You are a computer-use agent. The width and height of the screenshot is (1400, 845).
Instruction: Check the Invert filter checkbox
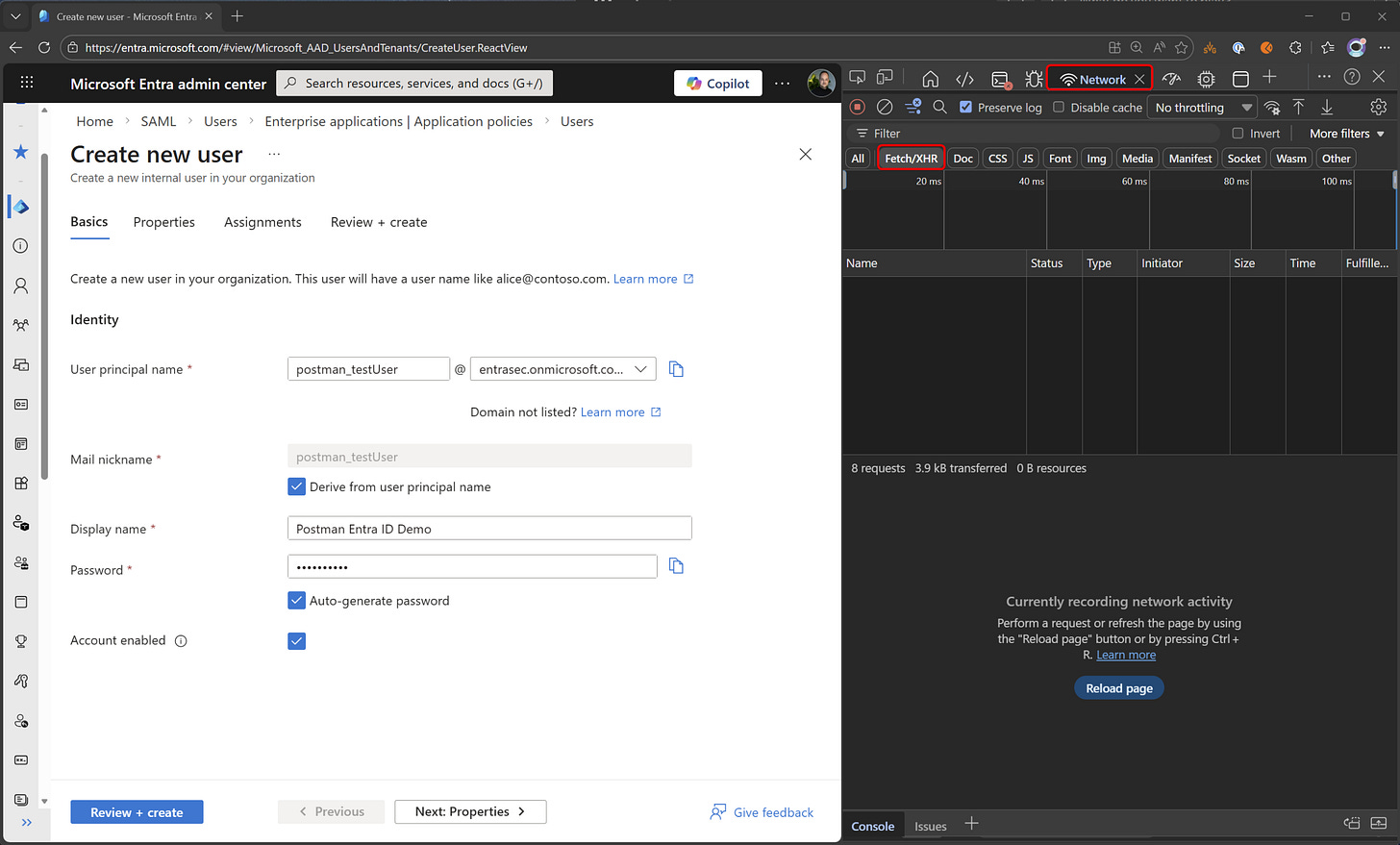click(x=1237, y=134)
